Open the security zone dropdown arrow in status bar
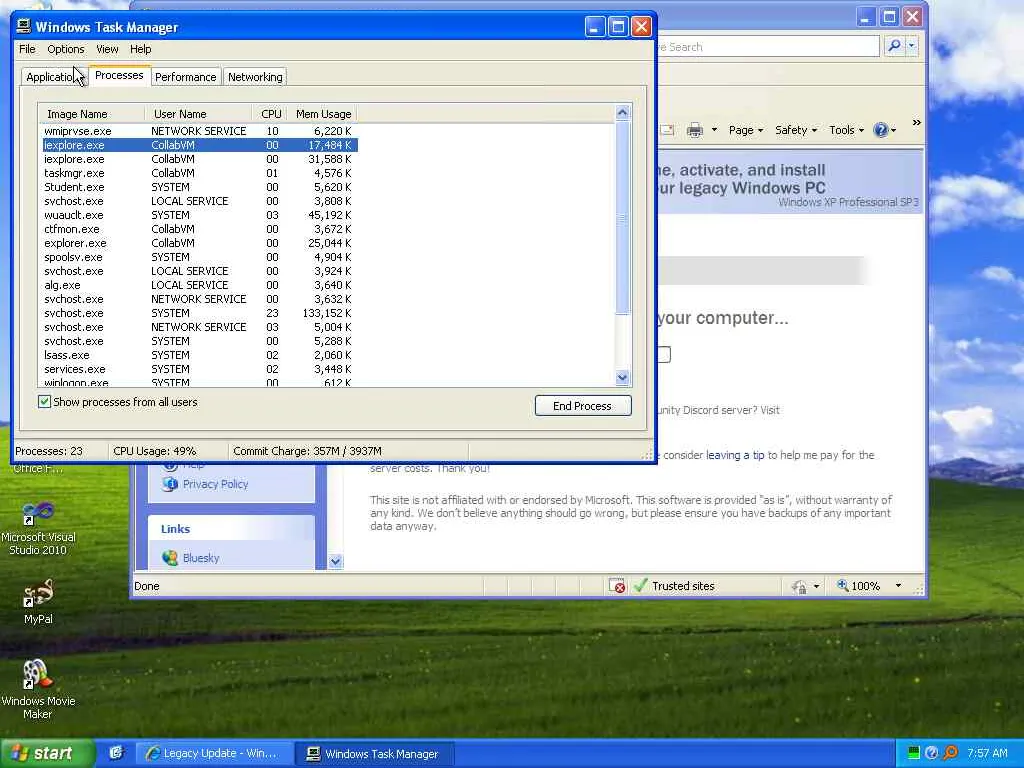This screenshot has height=768, width=1024. [x=816, y=586]
